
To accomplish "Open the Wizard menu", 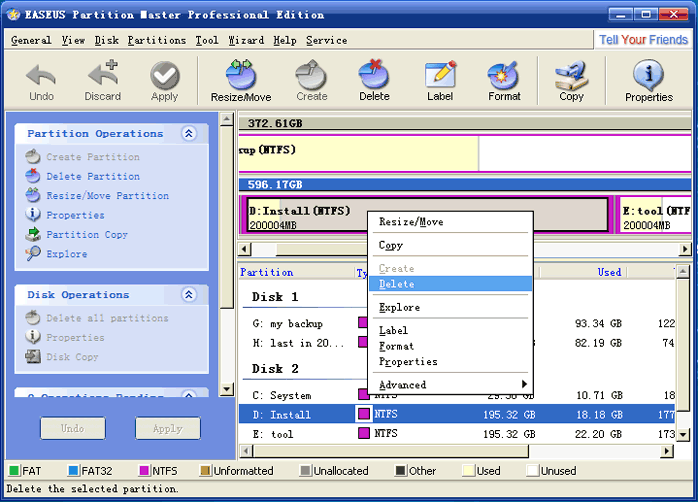I will click(246, 40).
